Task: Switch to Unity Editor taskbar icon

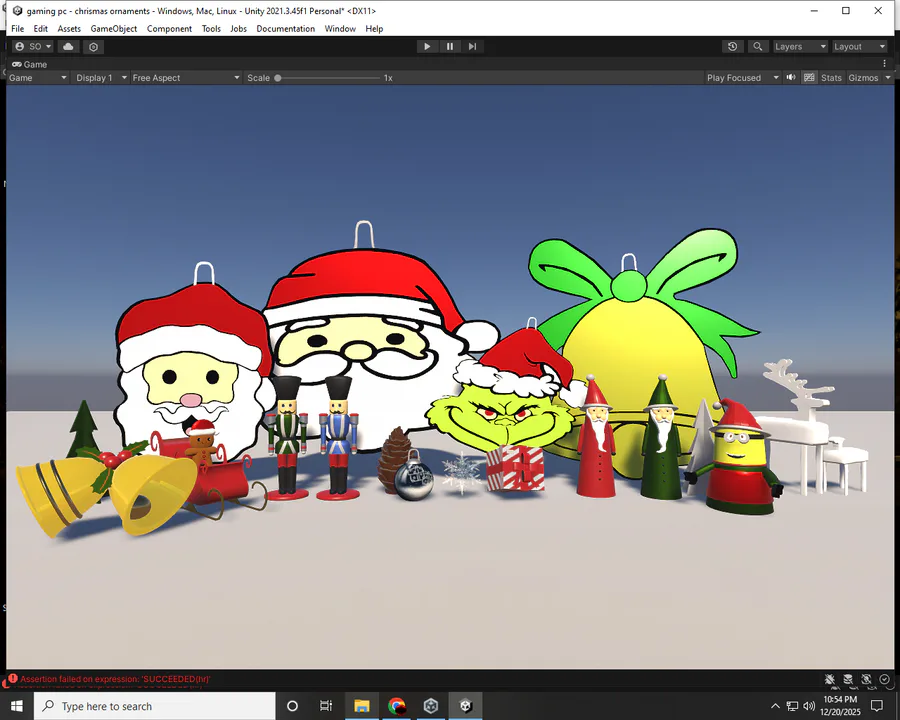Action: pyautogui.click(x=465, y=706)
